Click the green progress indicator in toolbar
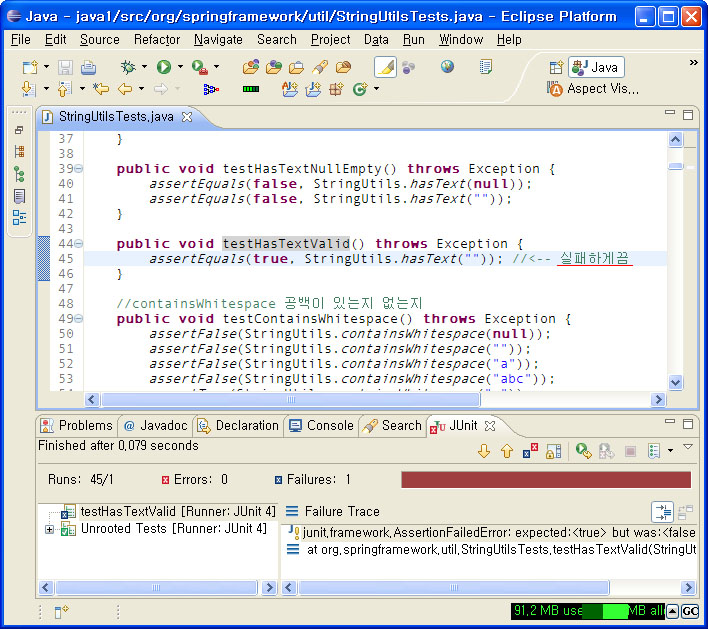Viewport: 708px width, 629px height. tap(251, 89)
